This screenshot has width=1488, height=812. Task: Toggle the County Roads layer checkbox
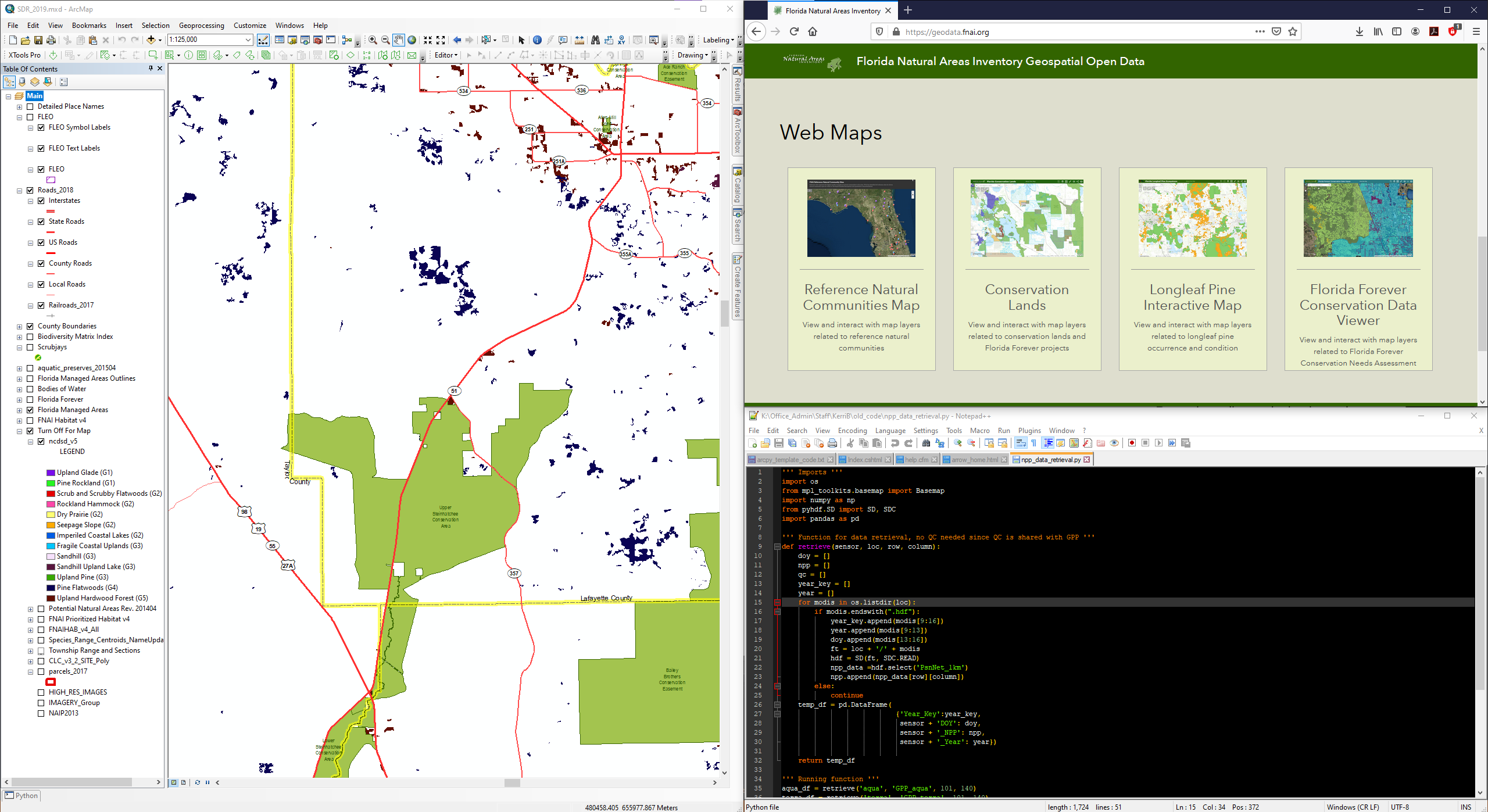point(41,263)
